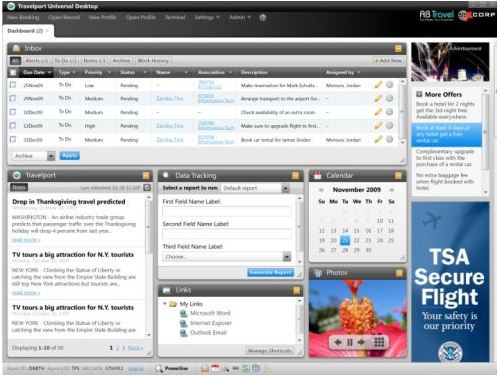Screen dimensions: 497x376
Task: Open the Settings menu
Action: point(207,17)
